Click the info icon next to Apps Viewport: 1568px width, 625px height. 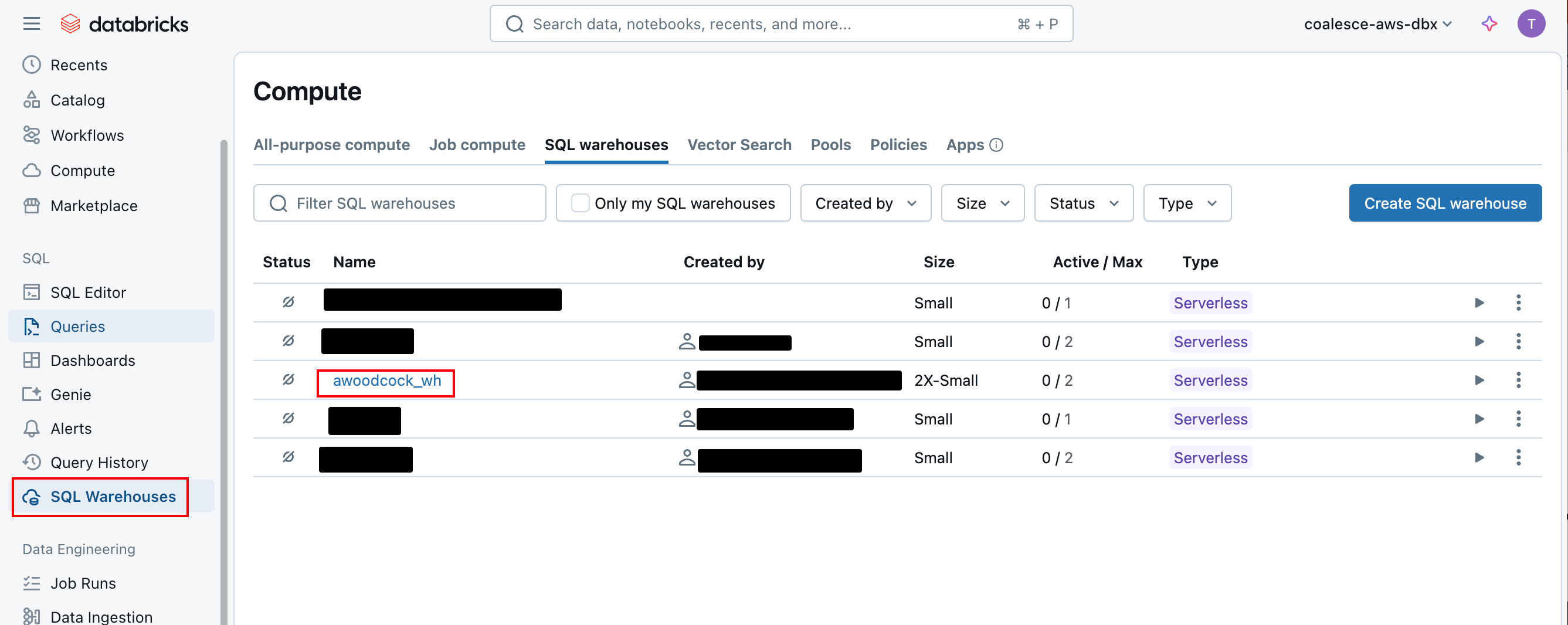[996, 145]
